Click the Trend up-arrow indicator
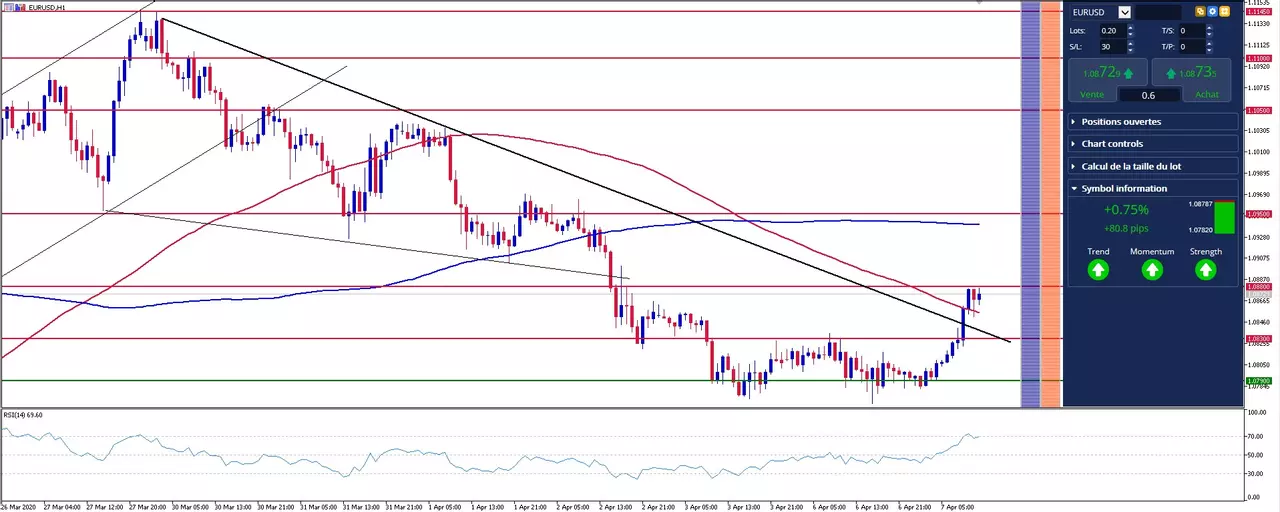Screen dimensions: 1280x512 [1098, 269]
